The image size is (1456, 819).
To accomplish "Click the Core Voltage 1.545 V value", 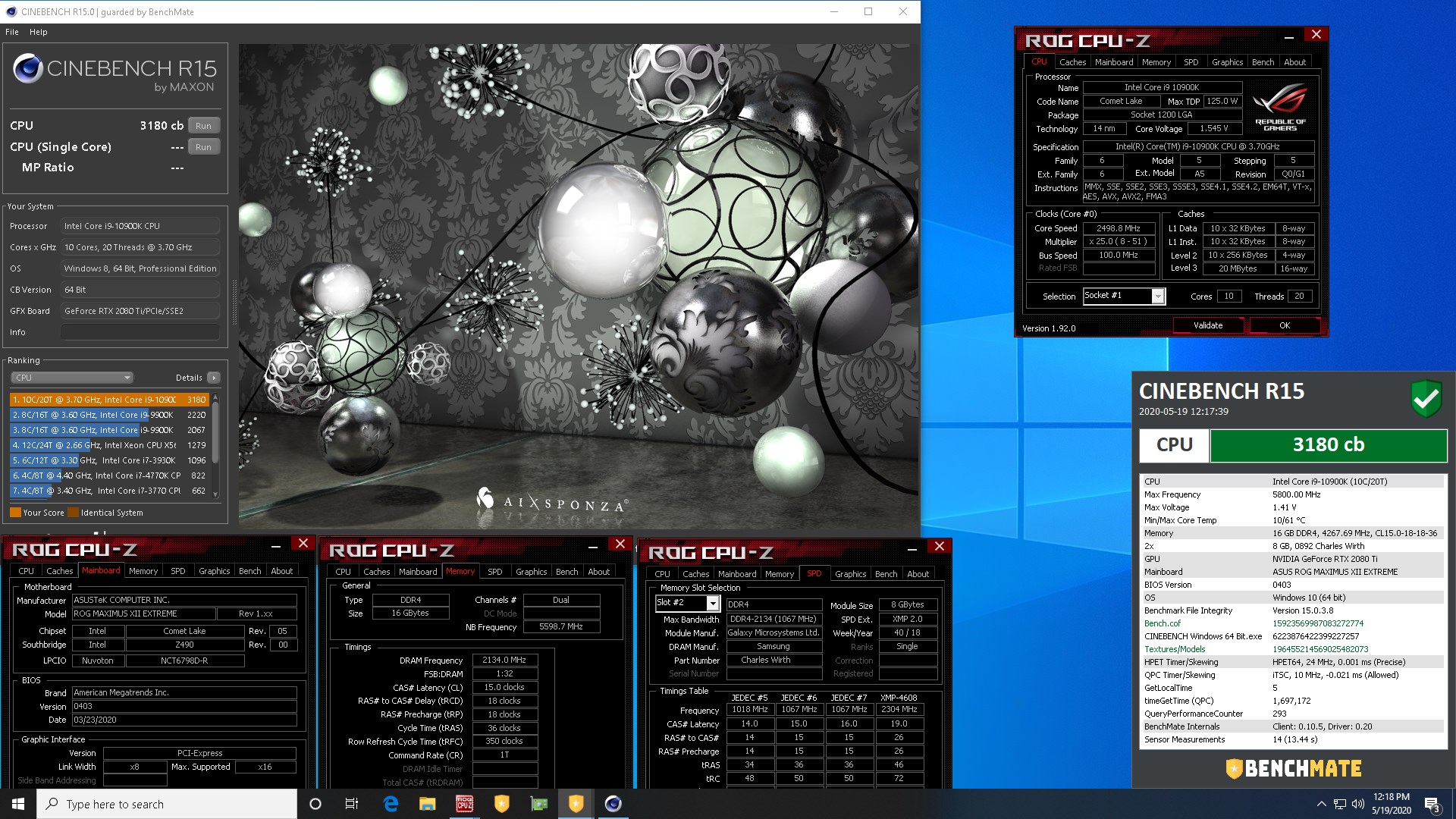I will 1213,129.
